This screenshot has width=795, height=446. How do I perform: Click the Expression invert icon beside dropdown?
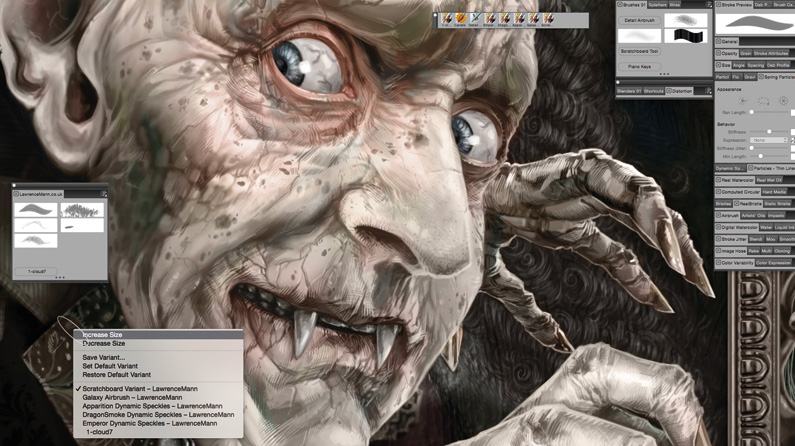tap(793, 140)
